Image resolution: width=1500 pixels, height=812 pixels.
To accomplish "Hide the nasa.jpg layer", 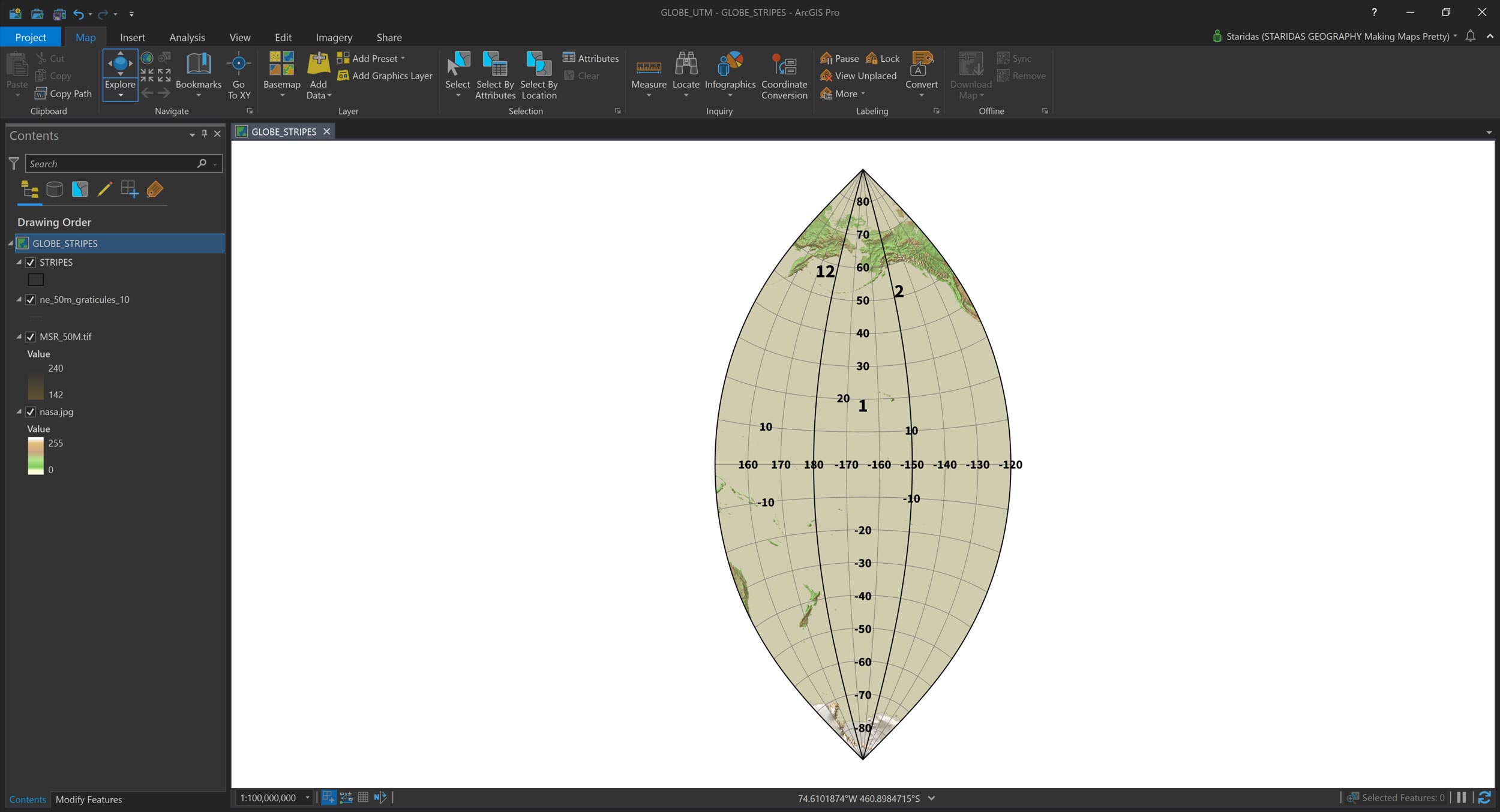I will click(31, 412).
